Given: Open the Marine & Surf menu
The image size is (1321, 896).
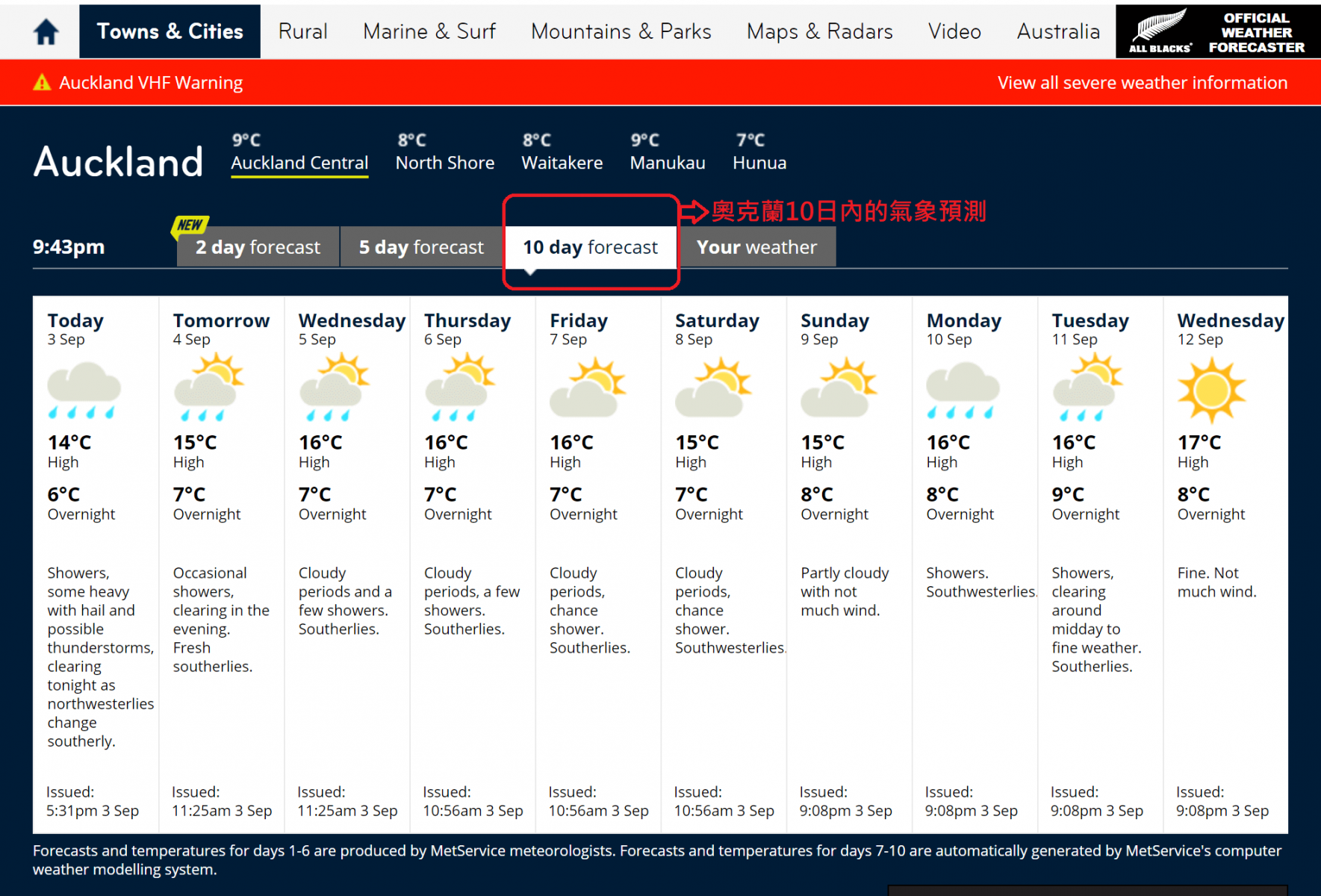Looking at the screenshot, I should (x=429, y=31).
